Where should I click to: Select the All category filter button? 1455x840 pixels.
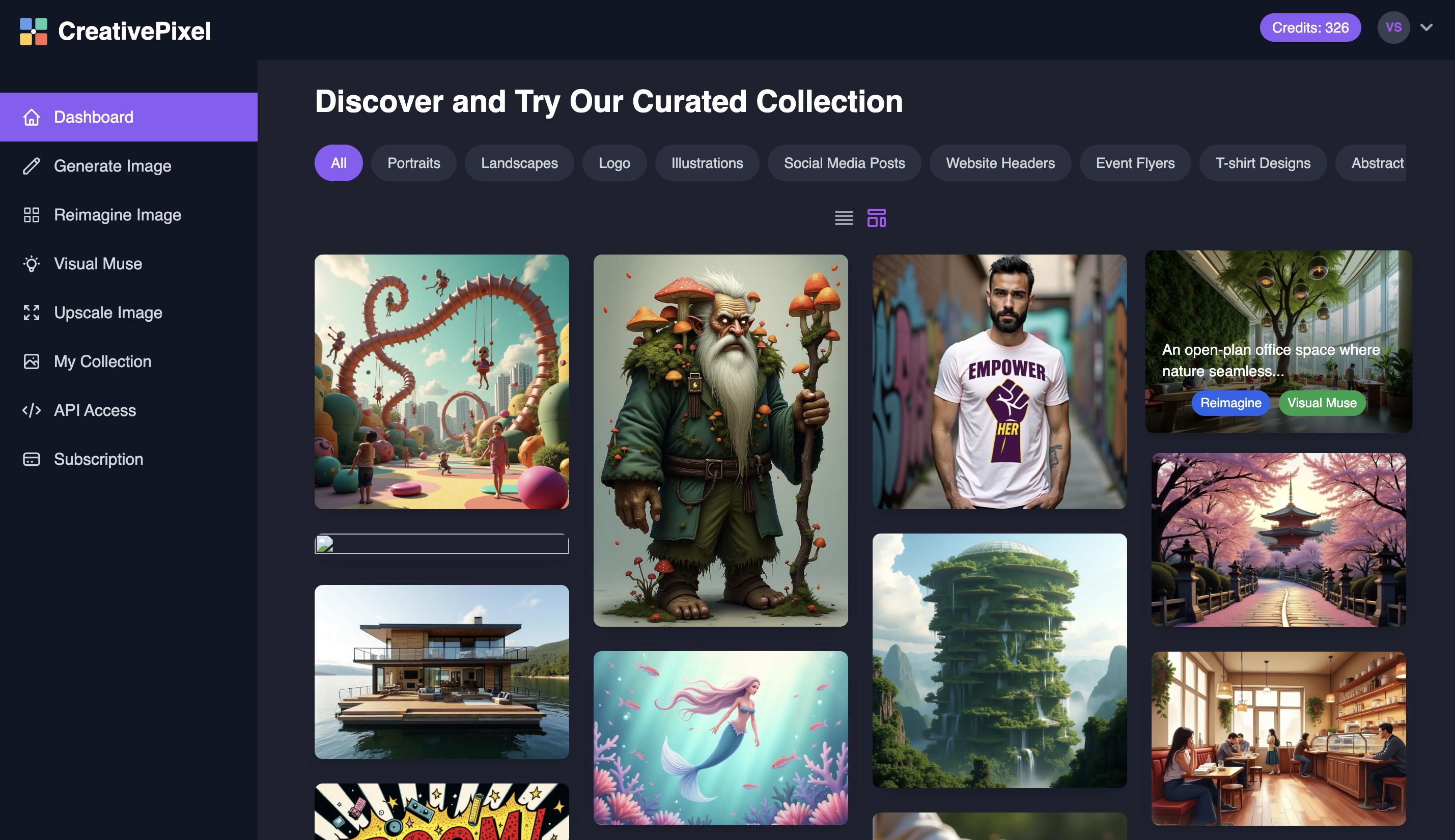[339, 162]
